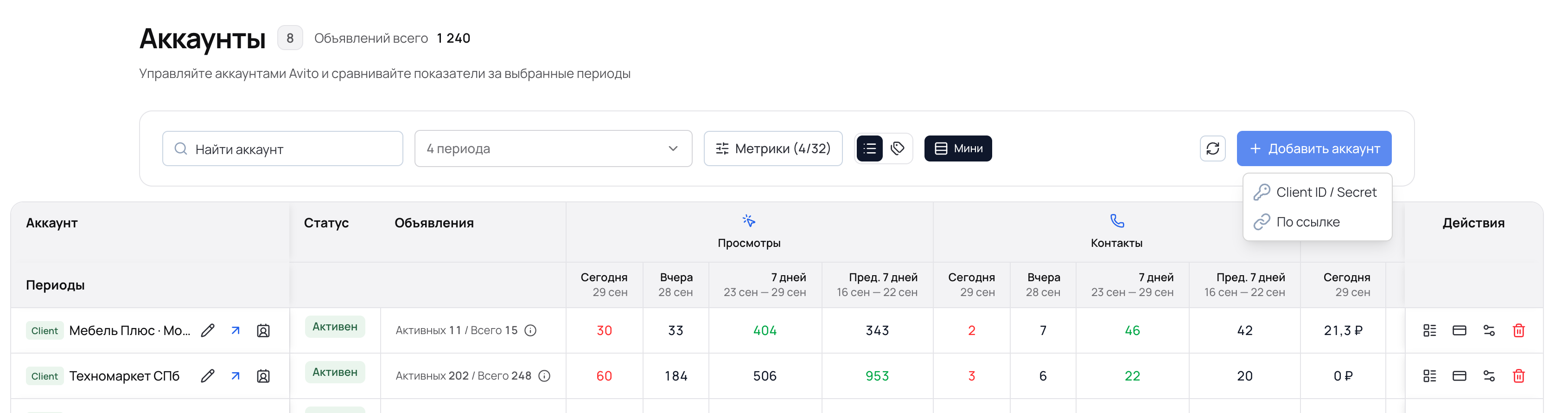The image size is (1568, 413).
Task: Open card action icon for Мебель Плюс
Action: (x=1459, y=330)
